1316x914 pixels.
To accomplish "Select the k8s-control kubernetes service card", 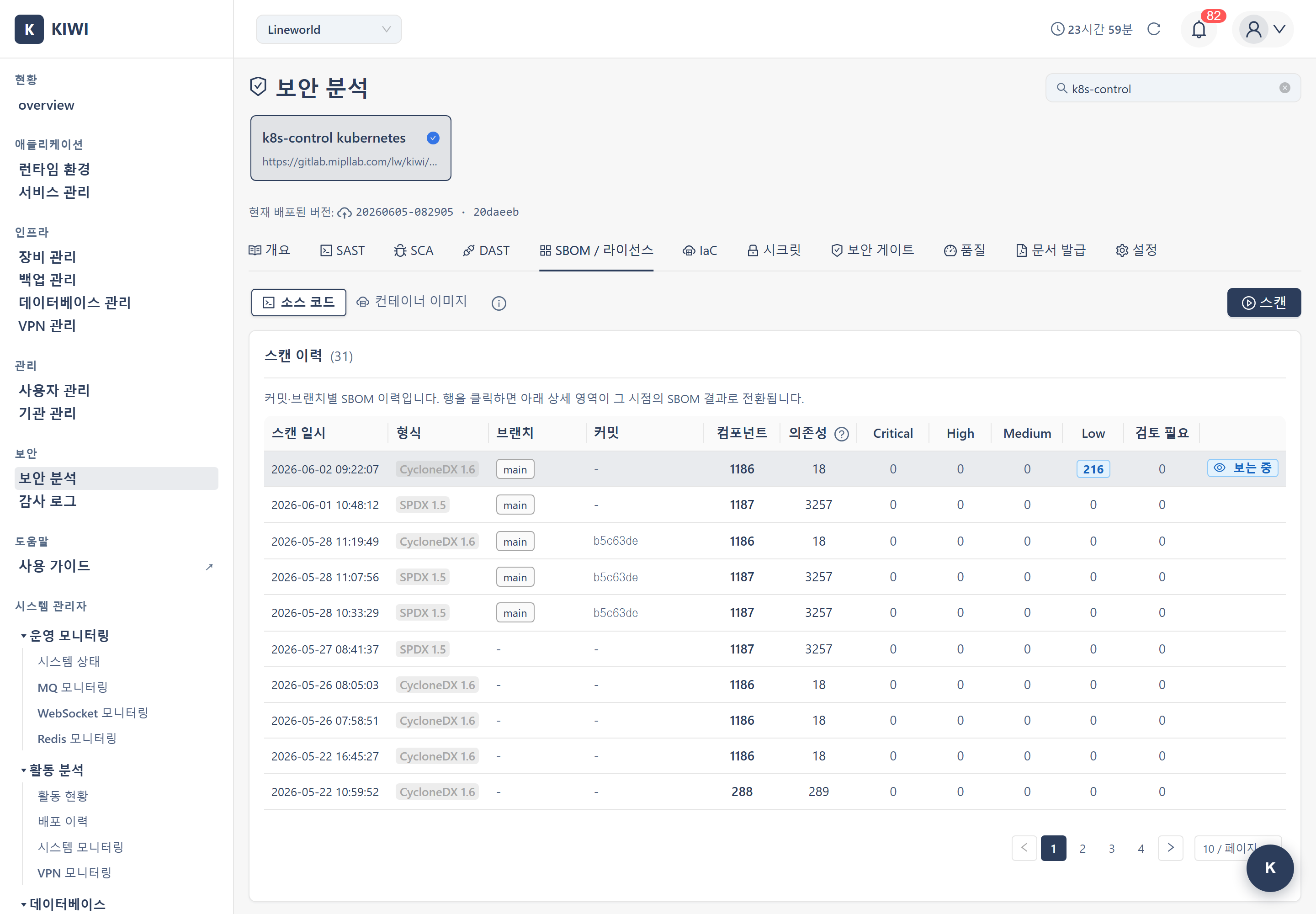I will click(350, 149).
